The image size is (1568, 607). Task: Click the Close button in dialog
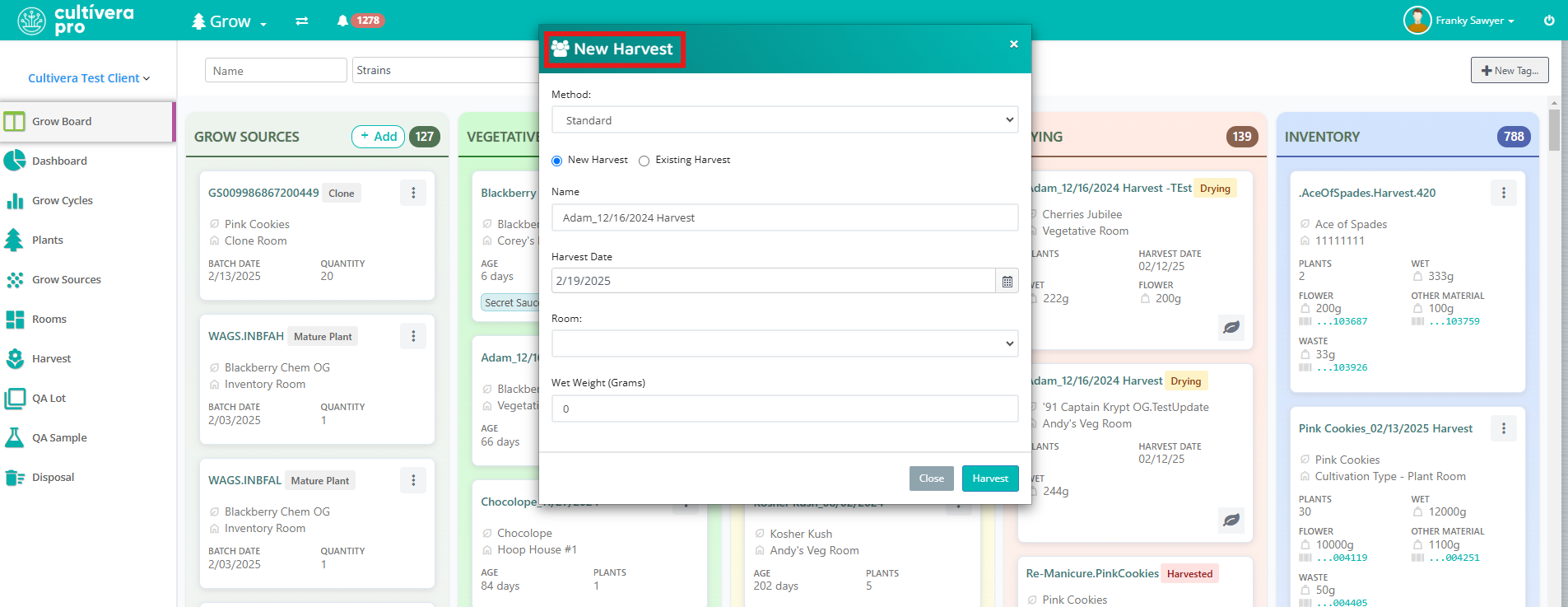[932, 479]
